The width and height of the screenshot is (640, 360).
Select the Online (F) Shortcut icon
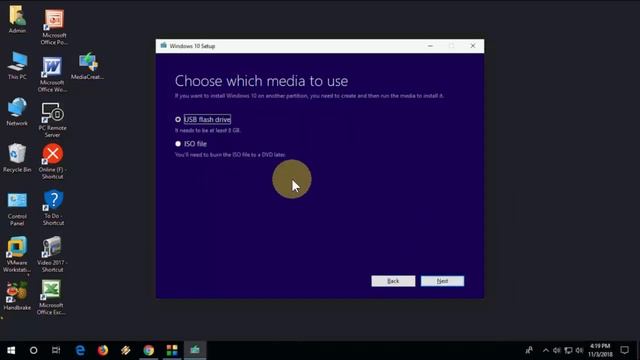click(x=53, y=161)
